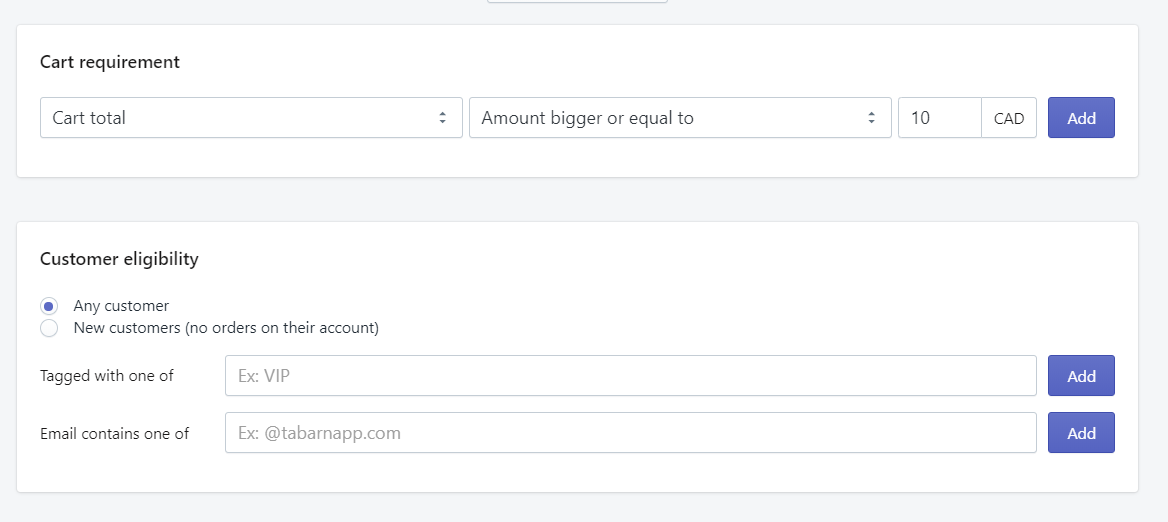Click the cart amount field showing 10
This screenshot has height=522, width=1168.
pyautogui.click(x=939, y=118)
